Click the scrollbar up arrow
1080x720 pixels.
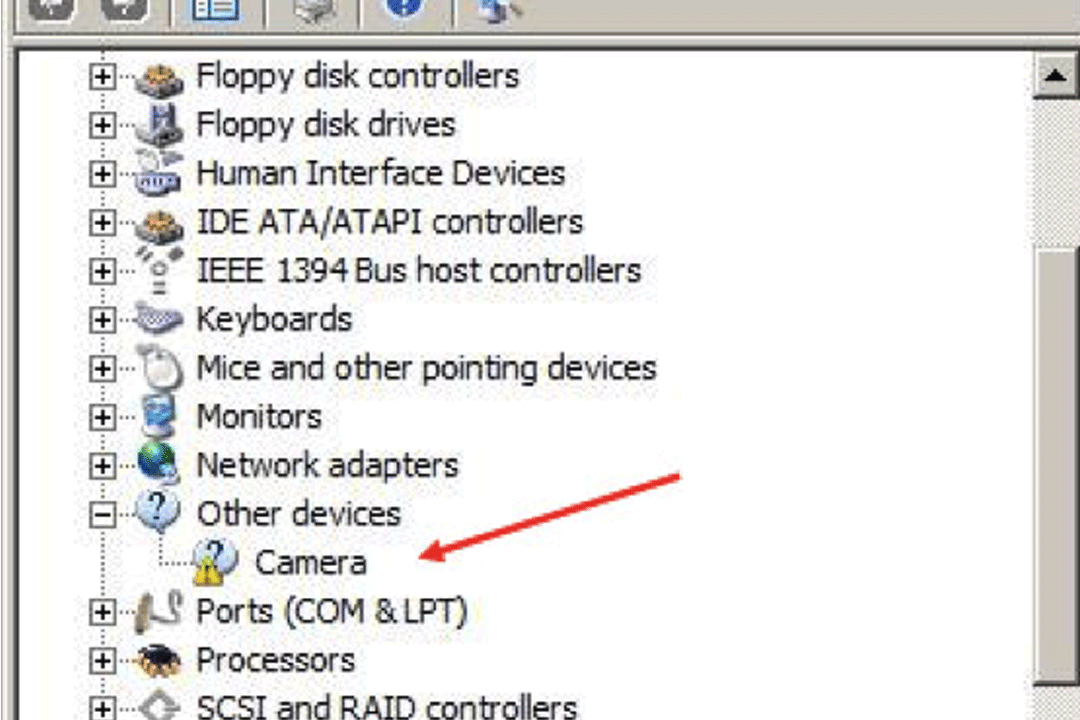click(1055, 76)
